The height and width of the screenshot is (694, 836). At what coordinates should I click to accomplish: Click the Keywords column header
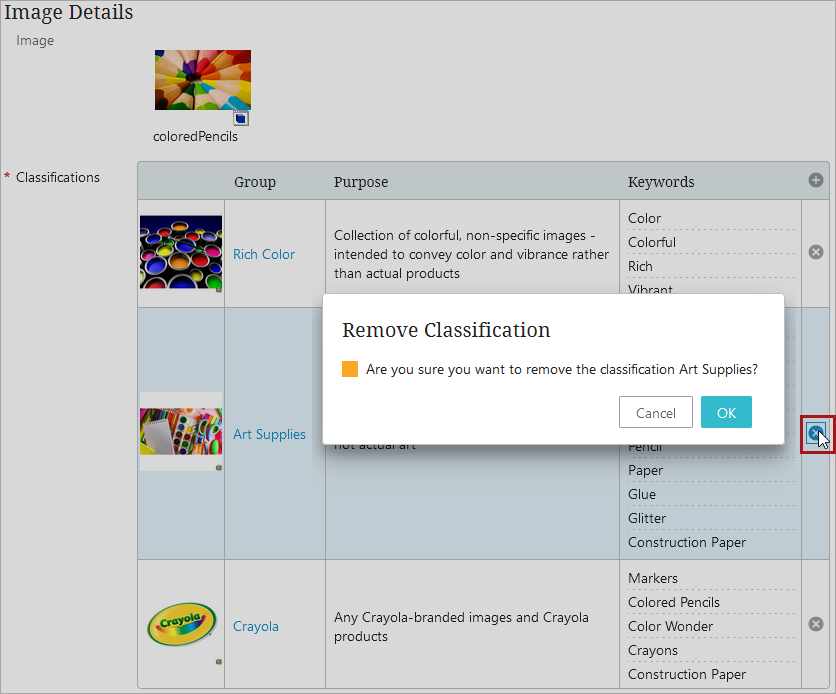click(661, 182)
